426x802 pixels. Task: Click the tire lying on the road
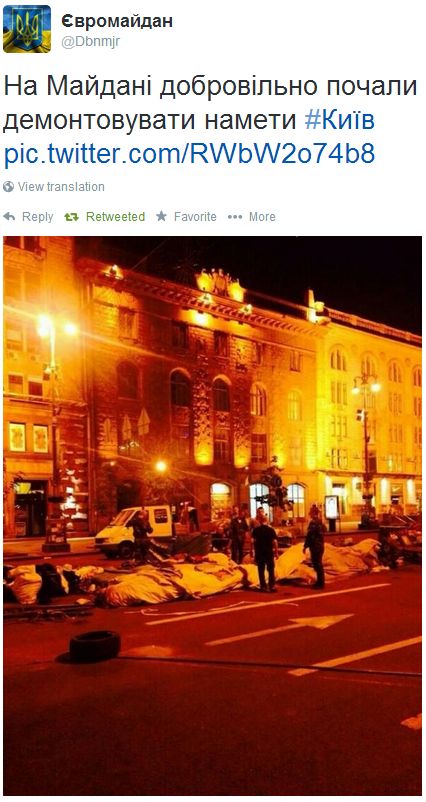point(95,647)
